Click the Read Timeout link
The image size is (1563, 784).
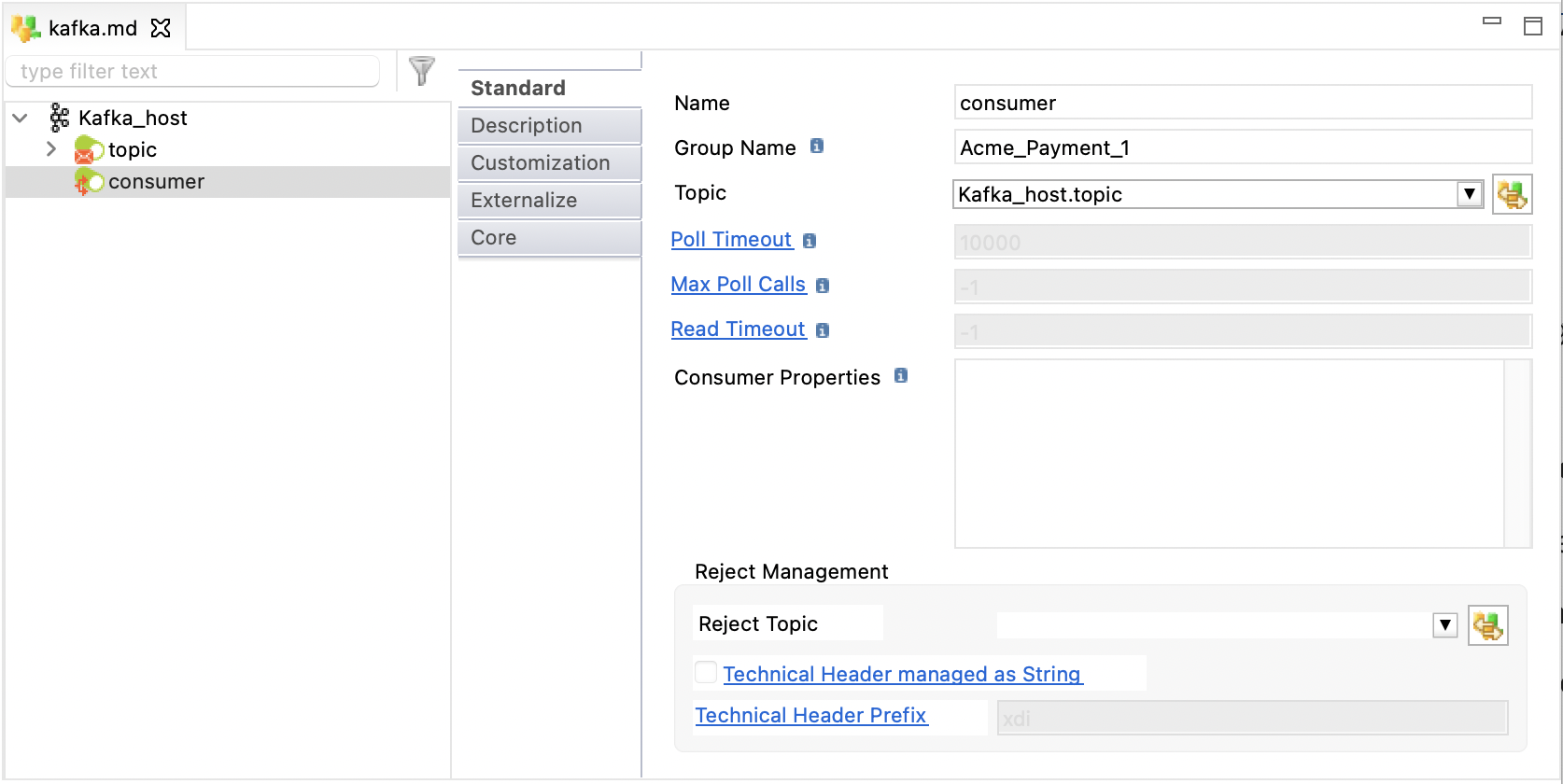point(738,329)
